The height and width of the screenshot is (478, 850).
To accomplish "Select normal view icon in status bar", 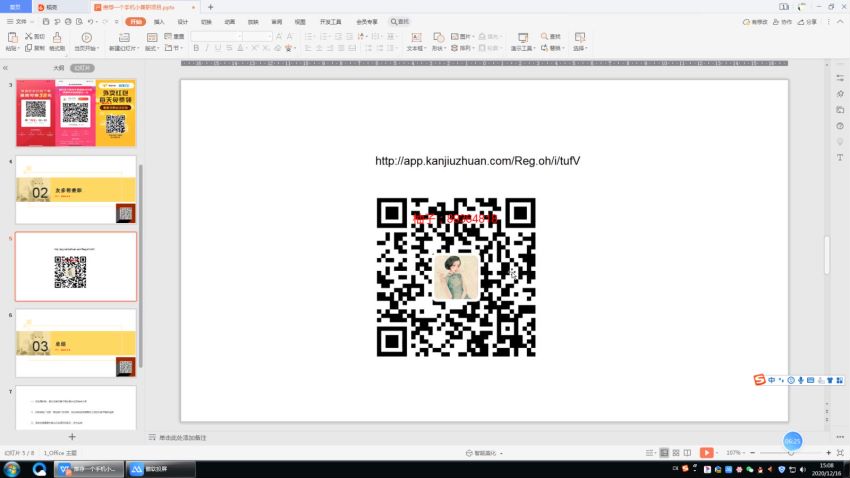I will tap(664, 453).
